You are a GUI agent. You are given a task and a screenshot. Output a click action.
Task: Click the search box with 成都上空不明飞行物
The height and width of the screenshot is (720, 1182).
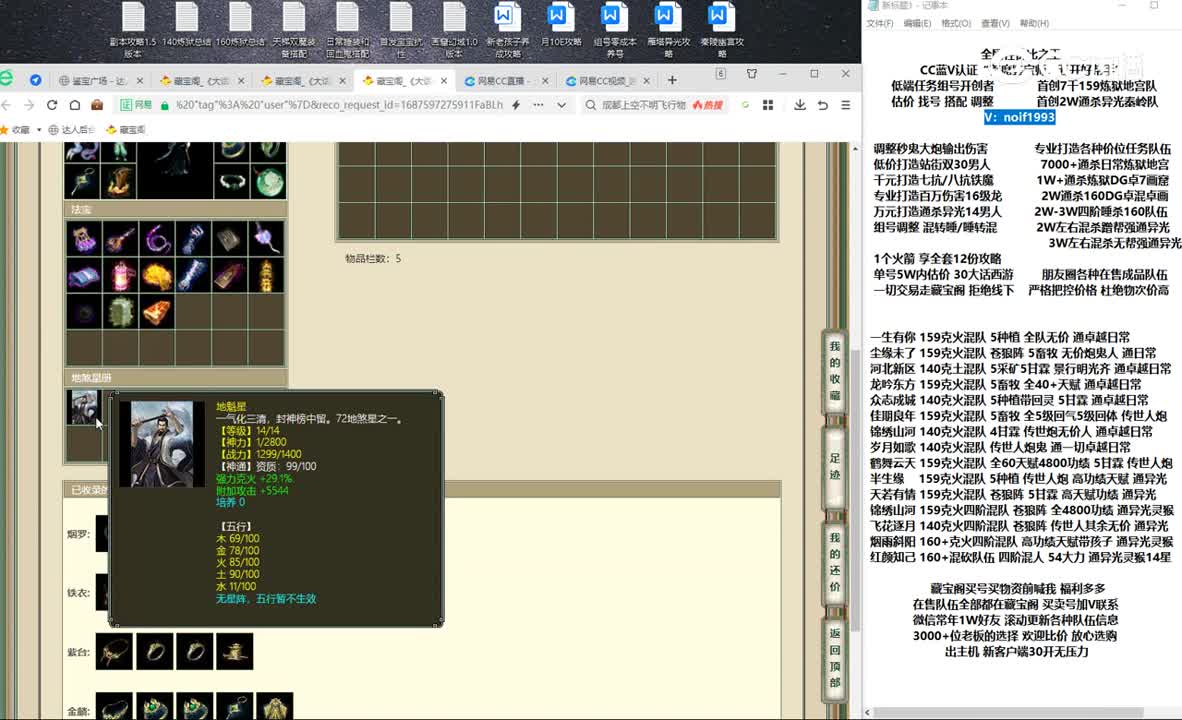(x=644, y=105)
